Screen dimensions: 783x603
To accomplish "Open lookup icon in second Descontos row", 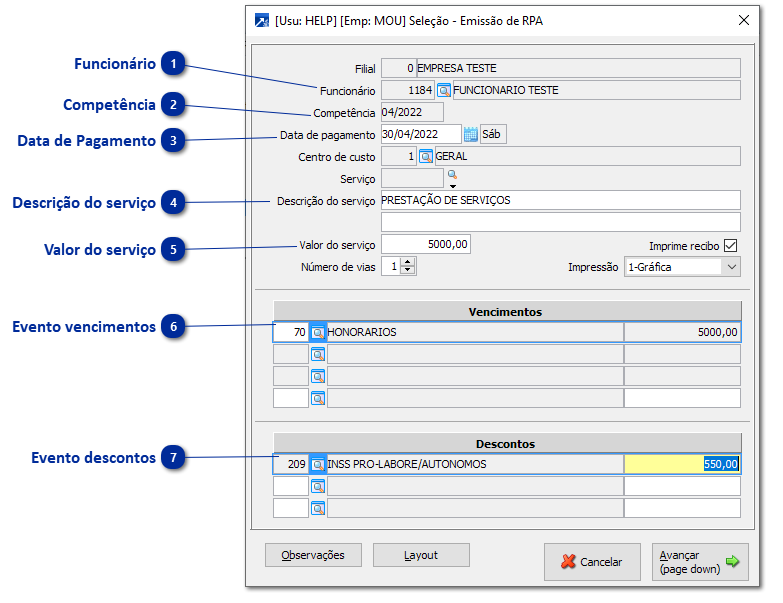I will tap(318, 486).
